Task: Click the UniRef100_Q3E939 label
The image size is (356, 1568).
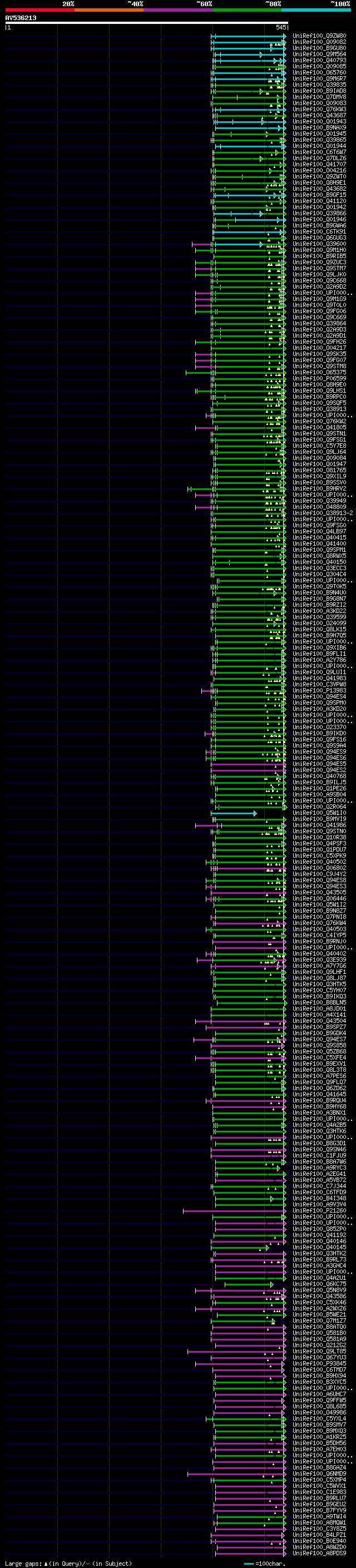Action: coord(319,960)
